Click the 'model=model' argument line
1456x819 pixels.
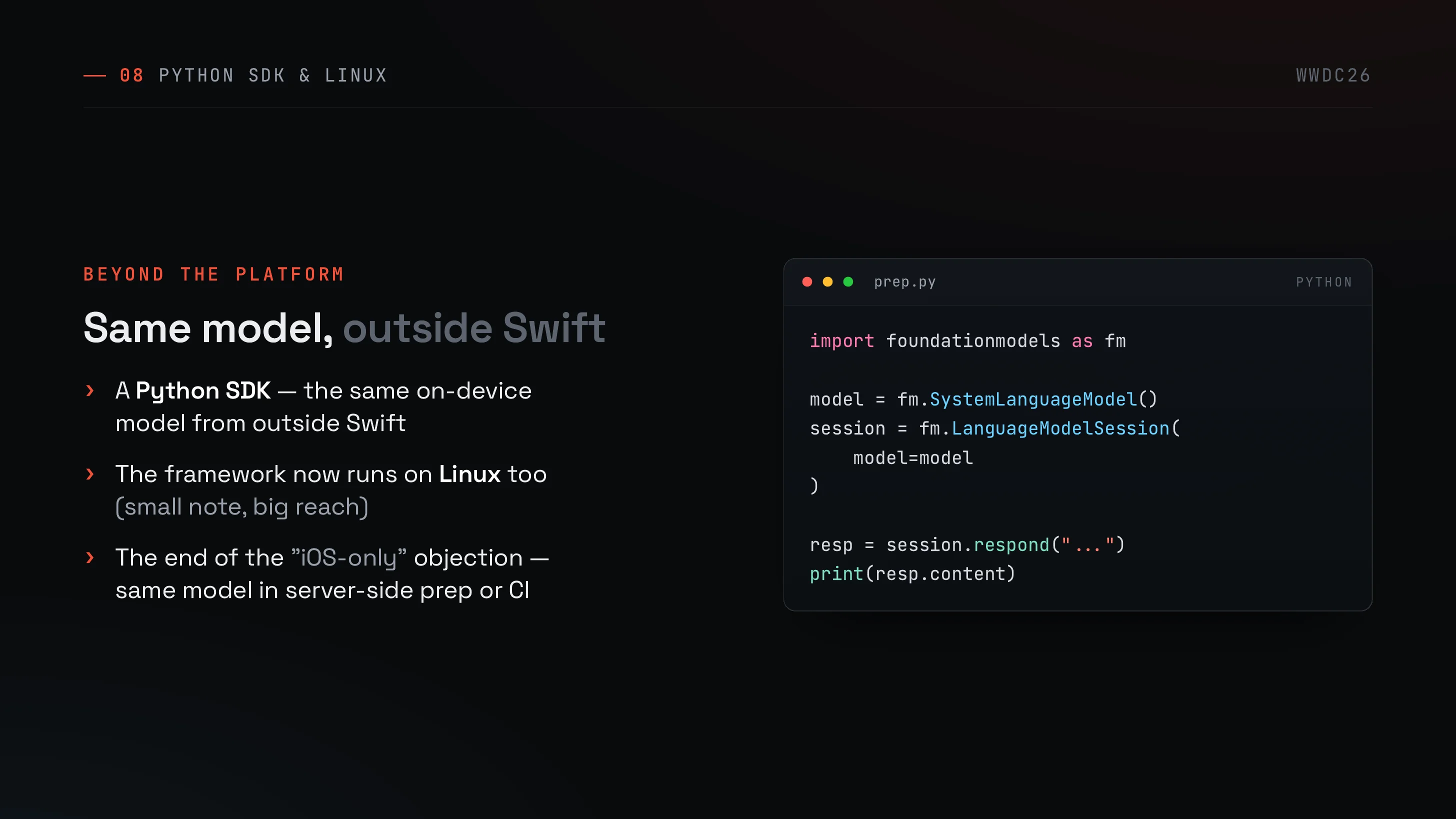pos(913,457)
